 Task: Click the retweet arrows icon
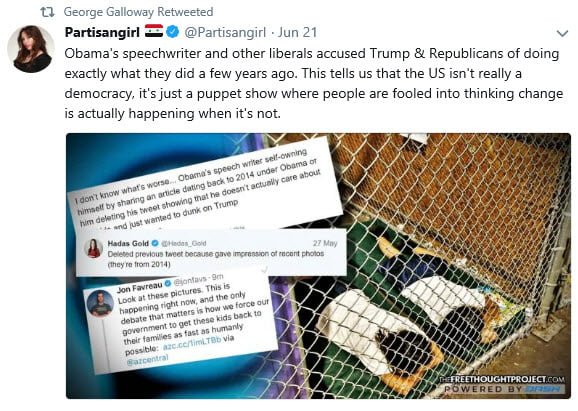click(47, 13)
